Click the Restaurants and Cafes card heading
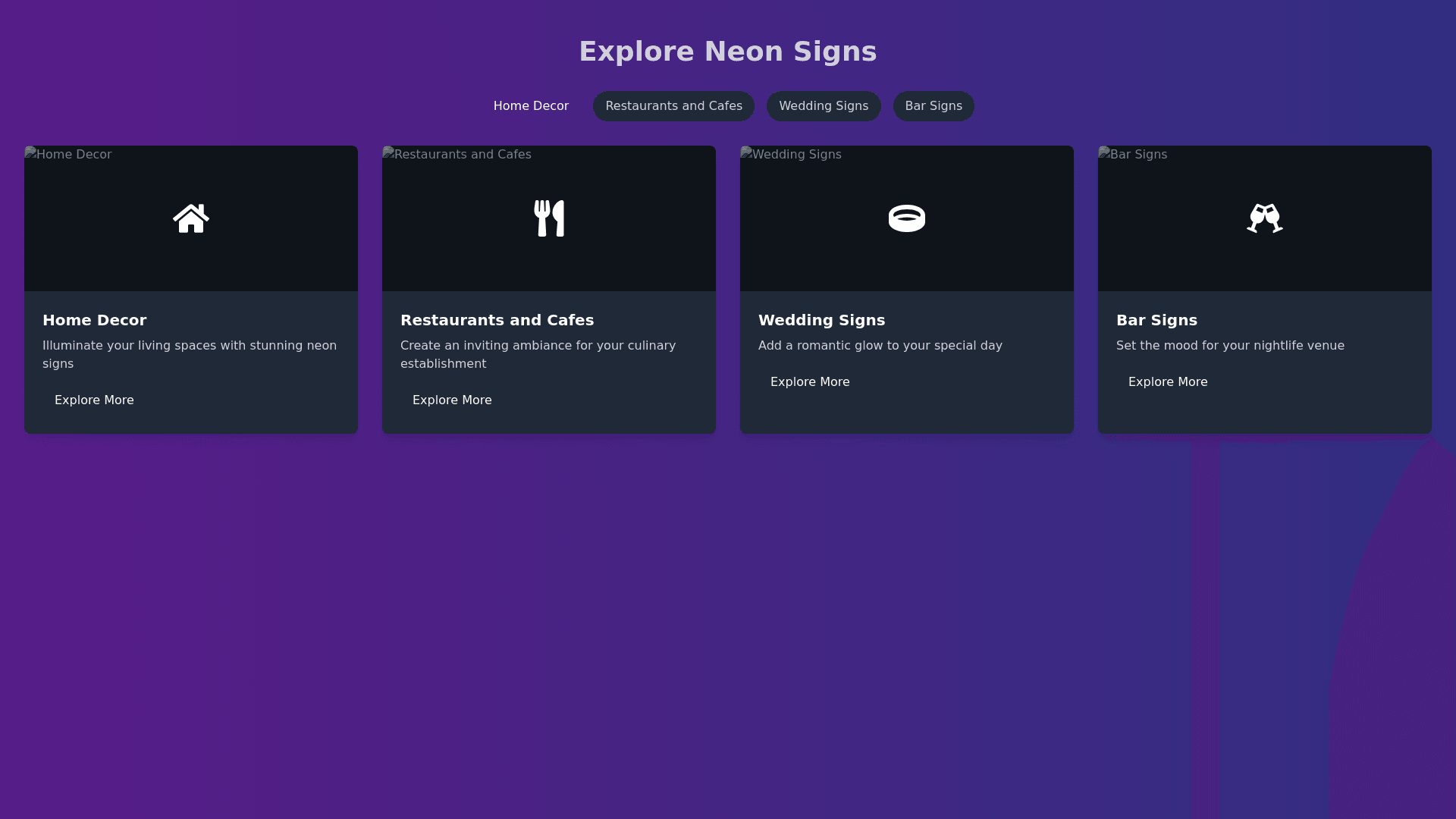This screenshot has width=1456, height=819. point(497,320)
